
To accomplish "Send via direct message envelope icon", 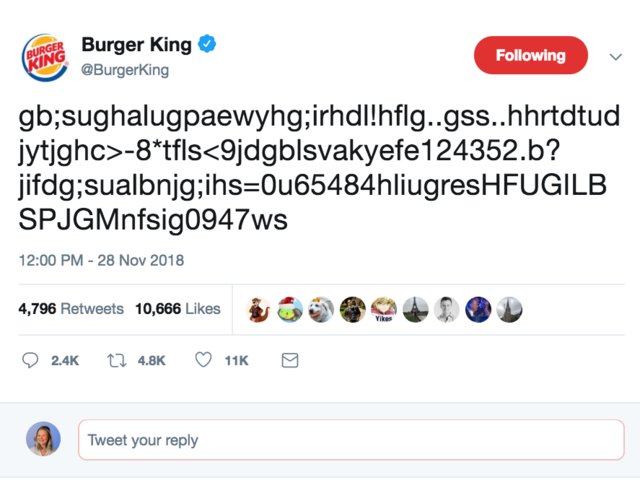I will [x=290, y=360].
